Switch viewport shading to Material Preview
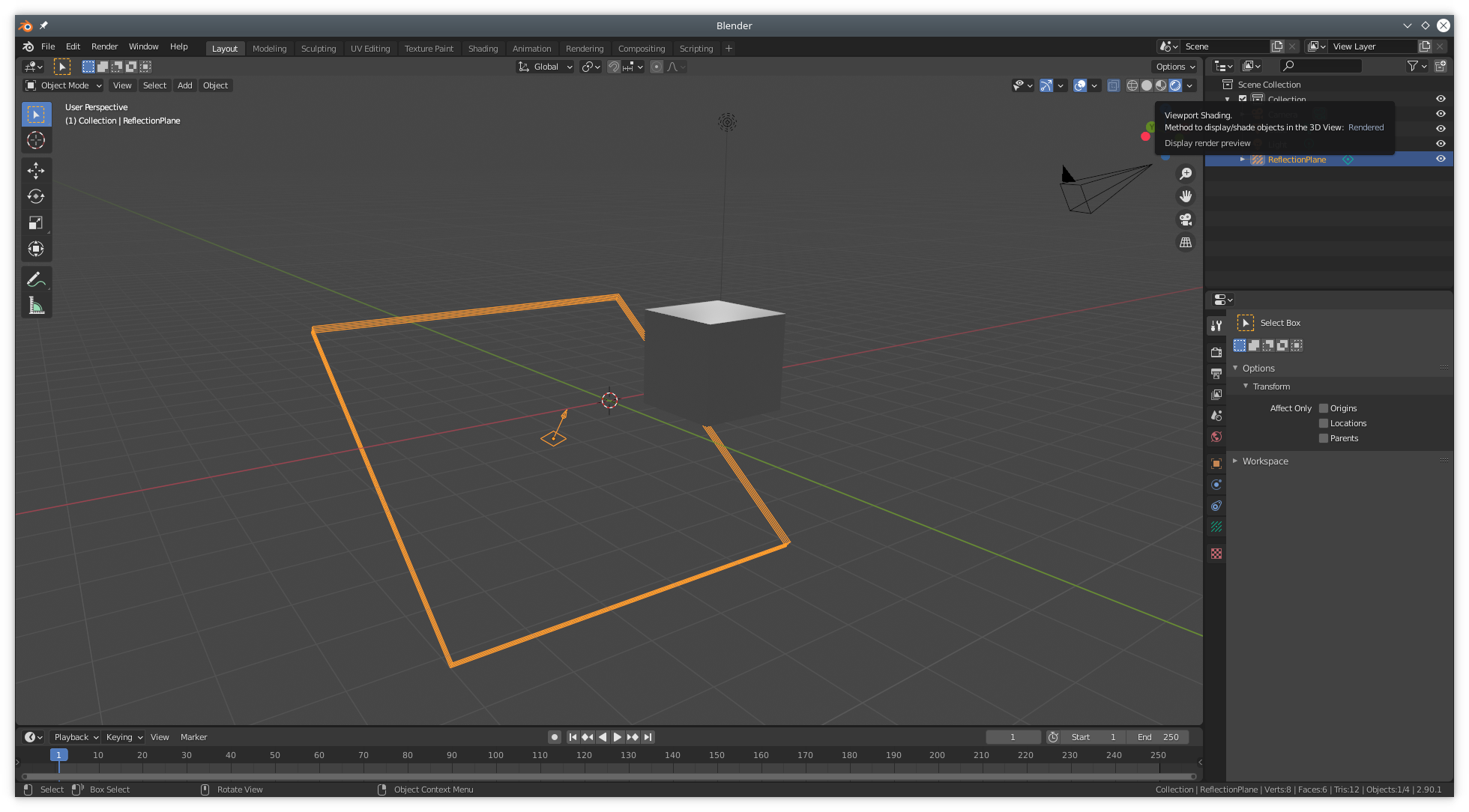This screenshot has height=812, width=1469. (x=1161, y=85)
